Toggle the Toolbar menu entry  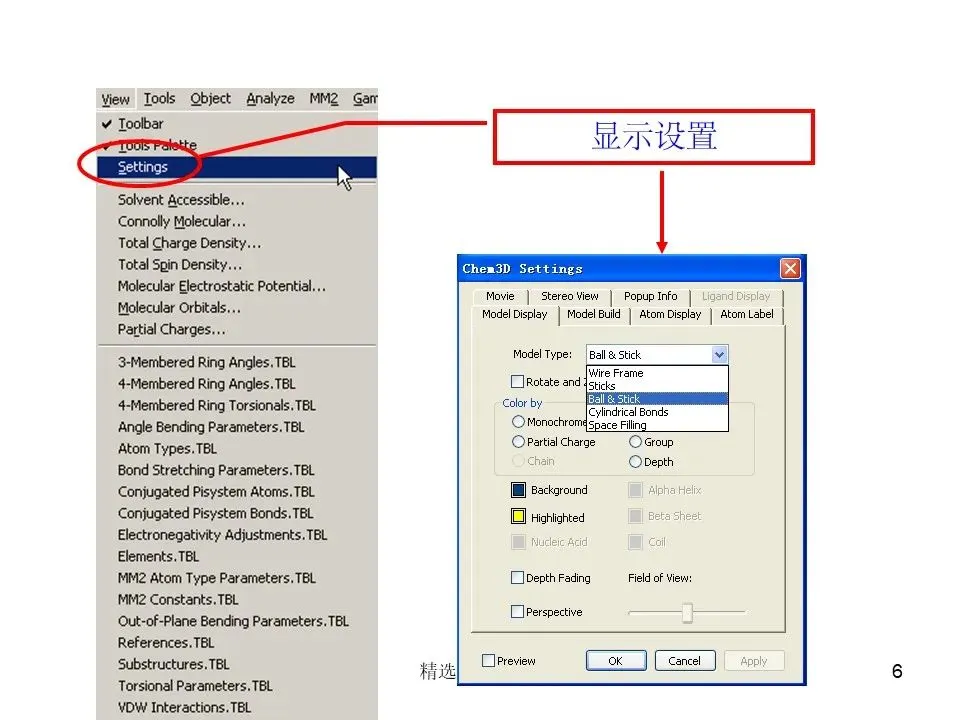click(236, 124)
